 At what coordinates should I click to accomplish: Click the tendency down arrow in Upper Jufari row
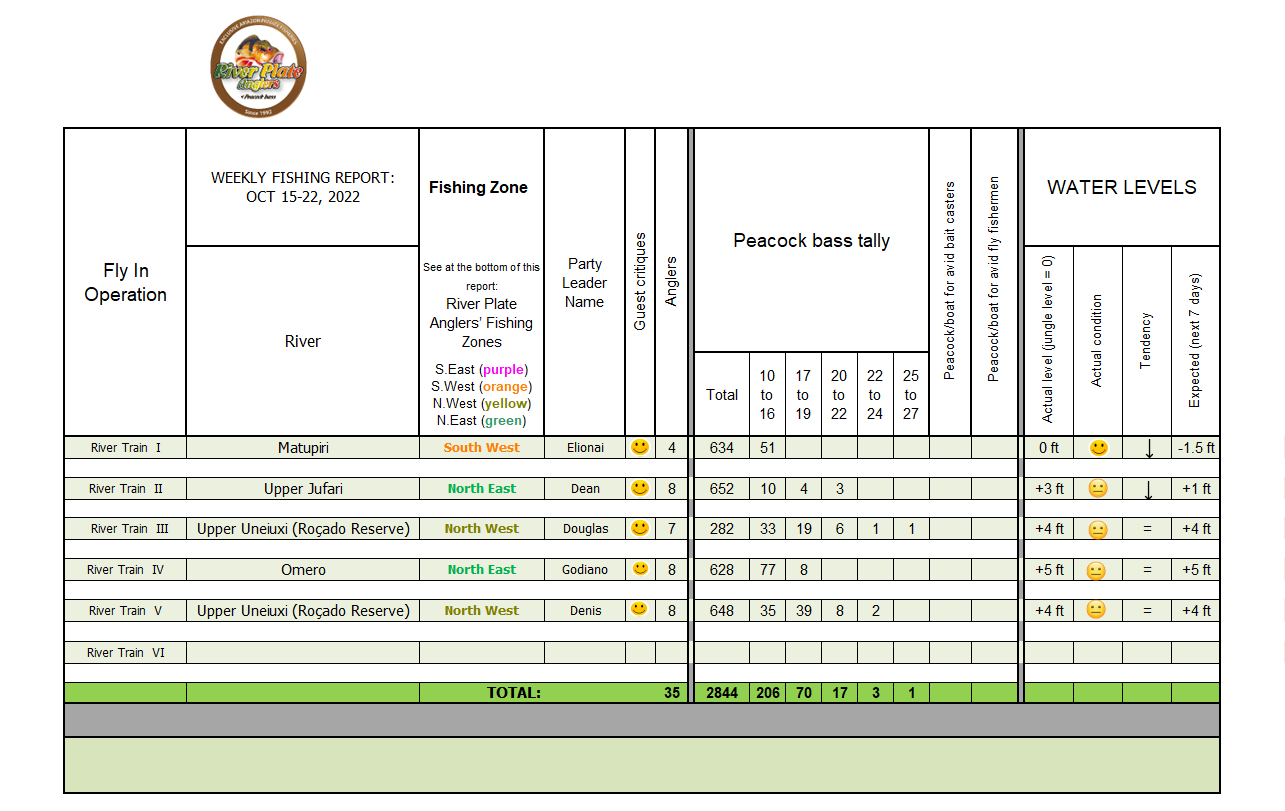click(1148, 490)
